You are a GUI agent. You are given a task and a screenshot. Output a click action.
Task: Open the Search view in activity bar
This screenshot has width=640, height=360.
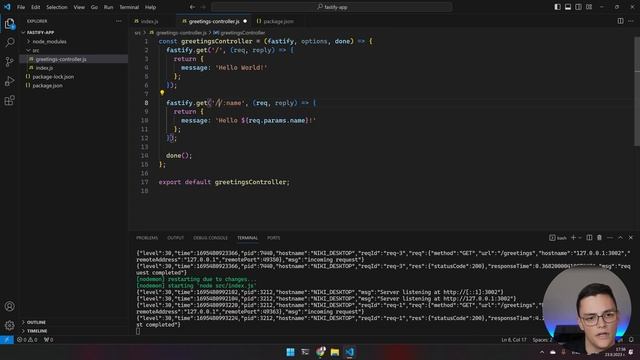tap(9, 42)
